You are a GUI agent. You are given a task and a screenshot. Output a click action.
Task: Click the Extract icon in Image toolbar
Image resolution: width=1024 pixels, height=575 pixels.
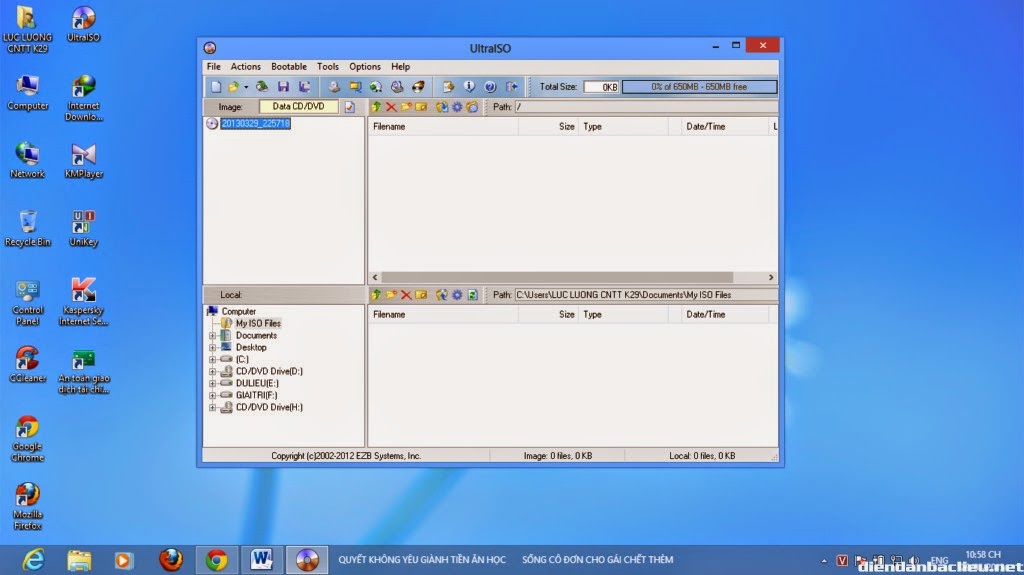(442, 107)
